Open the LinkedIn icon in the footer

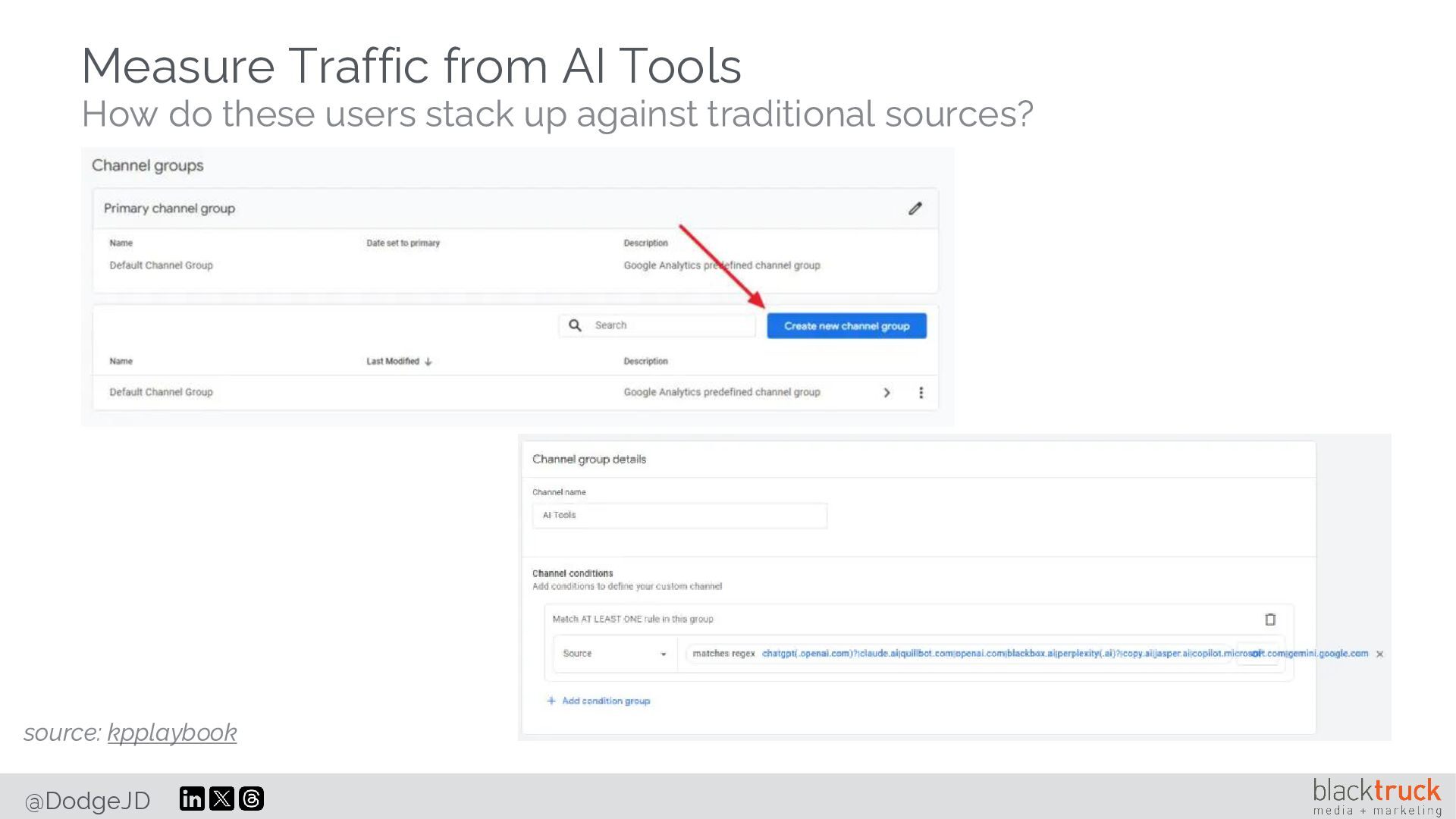192,799
